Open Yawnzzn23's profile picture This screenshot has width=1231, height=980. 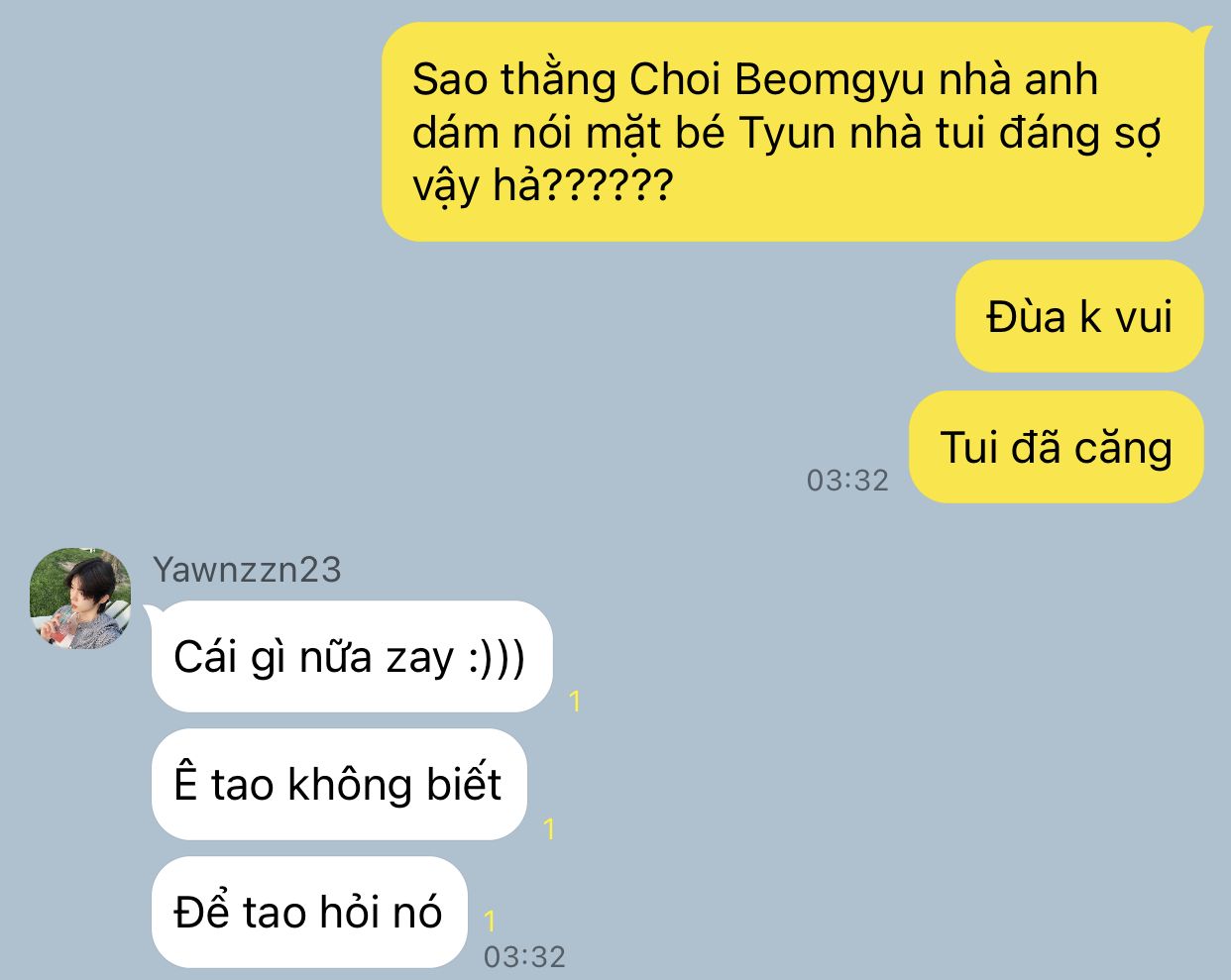[81, 599]
